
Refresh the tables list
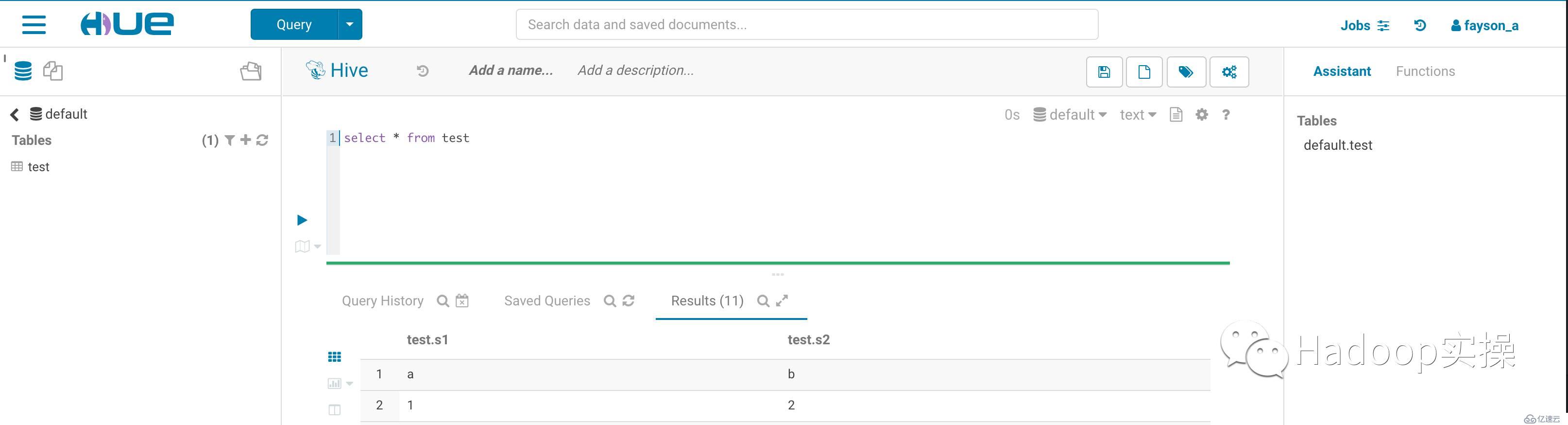click(x=262, y=140)
